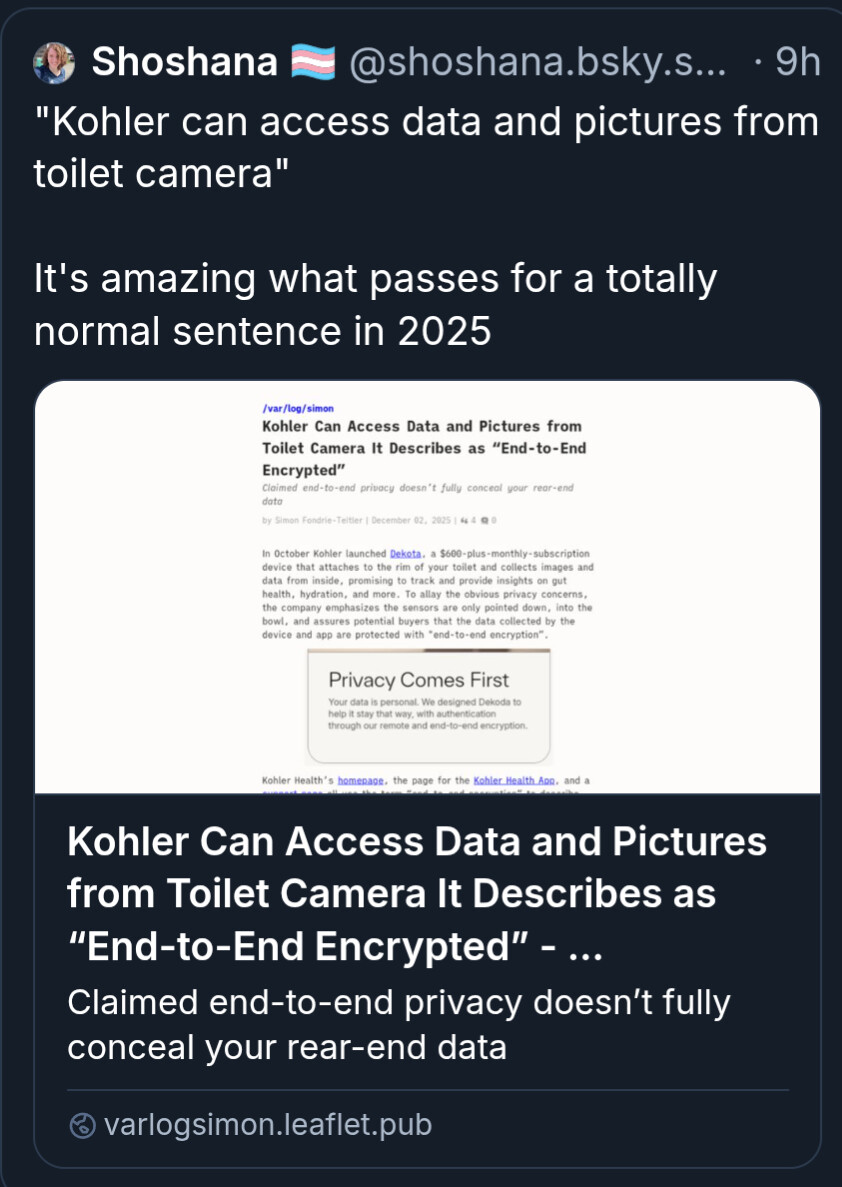Click the article headline inside the preview image
The height and width of the screenshot is (1187, 842).
tap(424, 447)
